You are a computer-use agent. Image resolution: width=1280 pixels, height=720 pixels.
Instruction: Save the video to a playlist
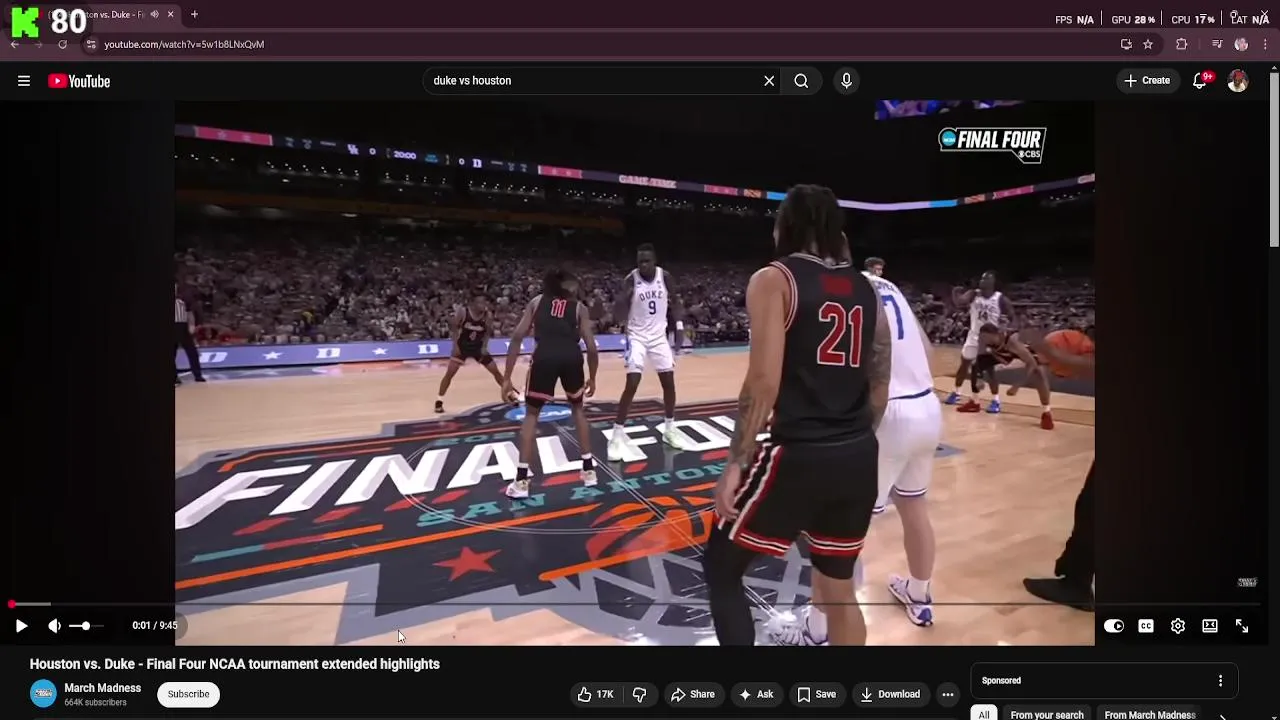point(816,694)
